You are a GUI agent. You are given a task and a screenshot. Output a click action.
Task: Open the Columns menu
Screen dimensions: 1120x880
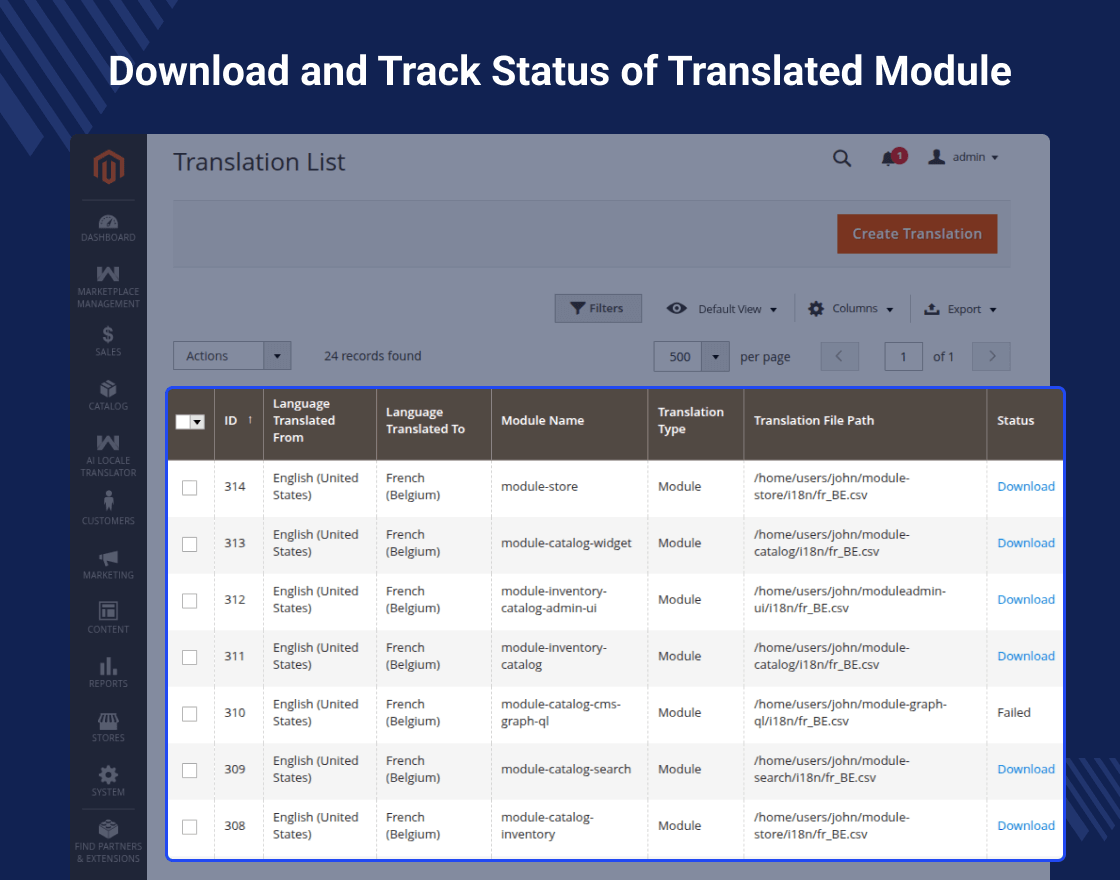852,309
